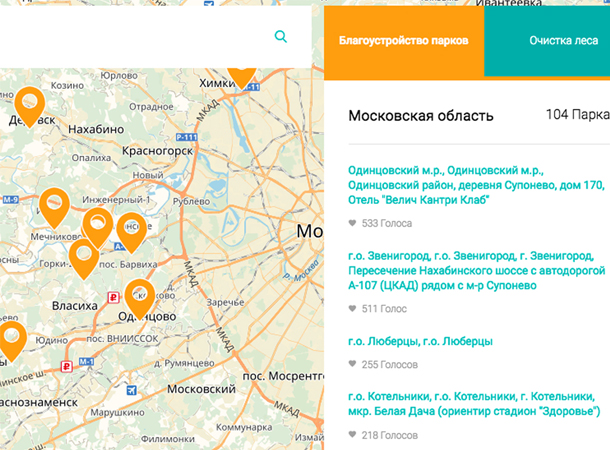Click the M-9 road shield

click(x=11, y=200)
